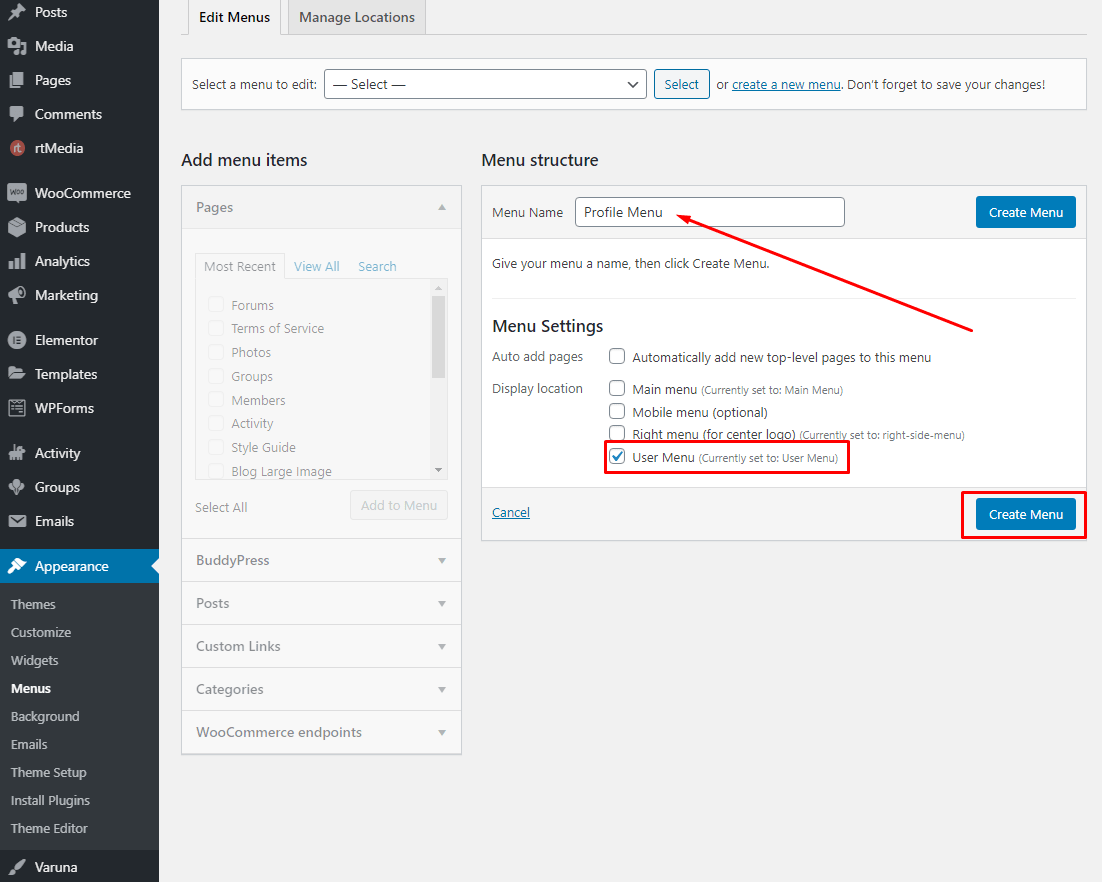This screenshot has height=882, width=1102.
Task: Click the Add to Menu button
Action: (399, 505)
